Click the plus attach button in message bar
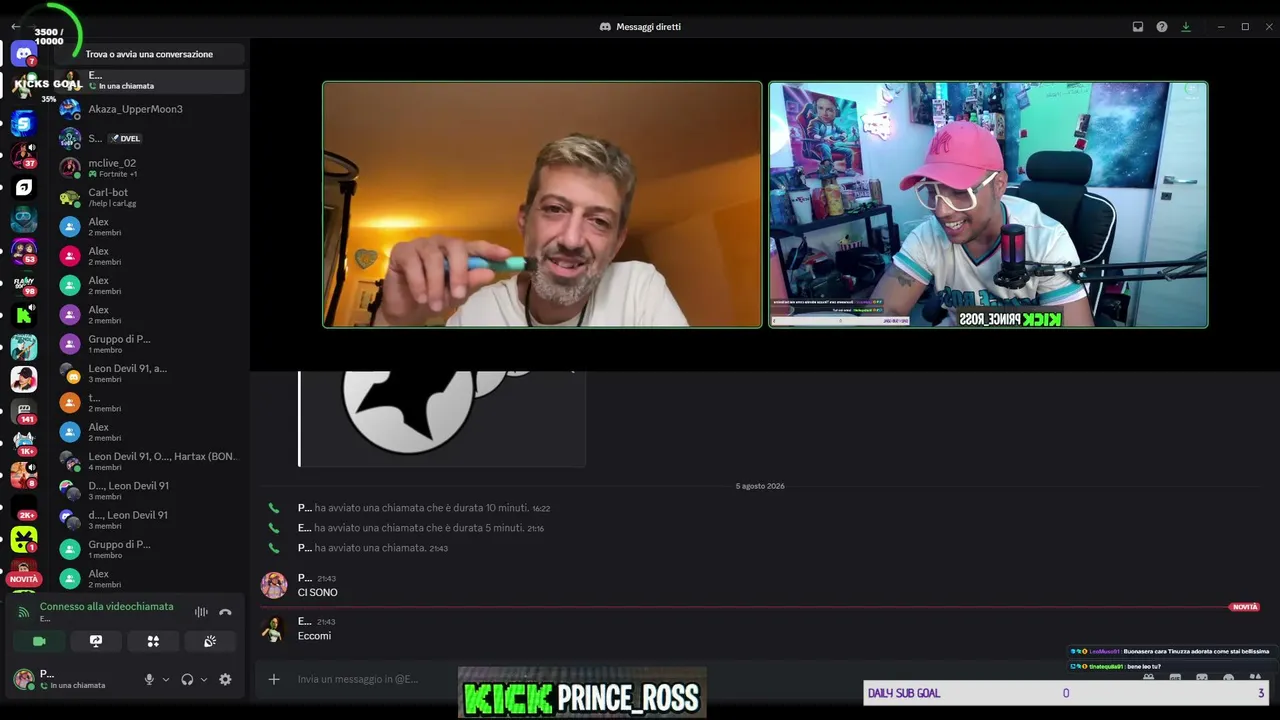Viewport: 1280px width, 720px height. (x=274, y=680)
